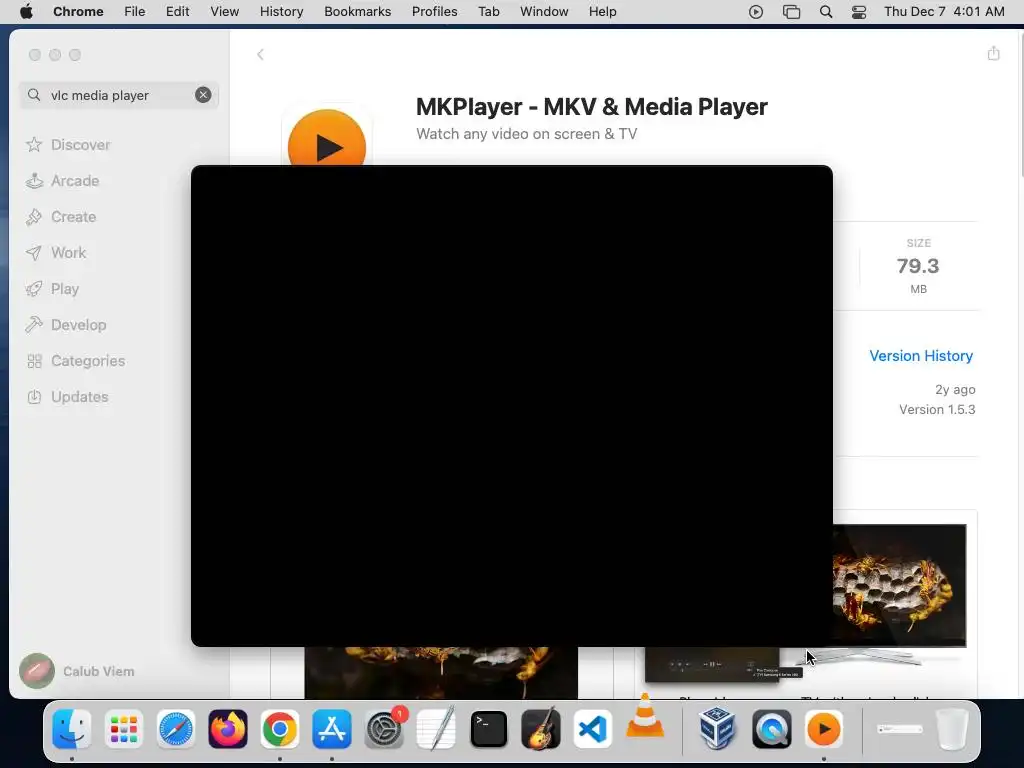This screenshot has height=768, width=1024.
Task: Open the share button for MKPlayer
Action: pos(993,54)
